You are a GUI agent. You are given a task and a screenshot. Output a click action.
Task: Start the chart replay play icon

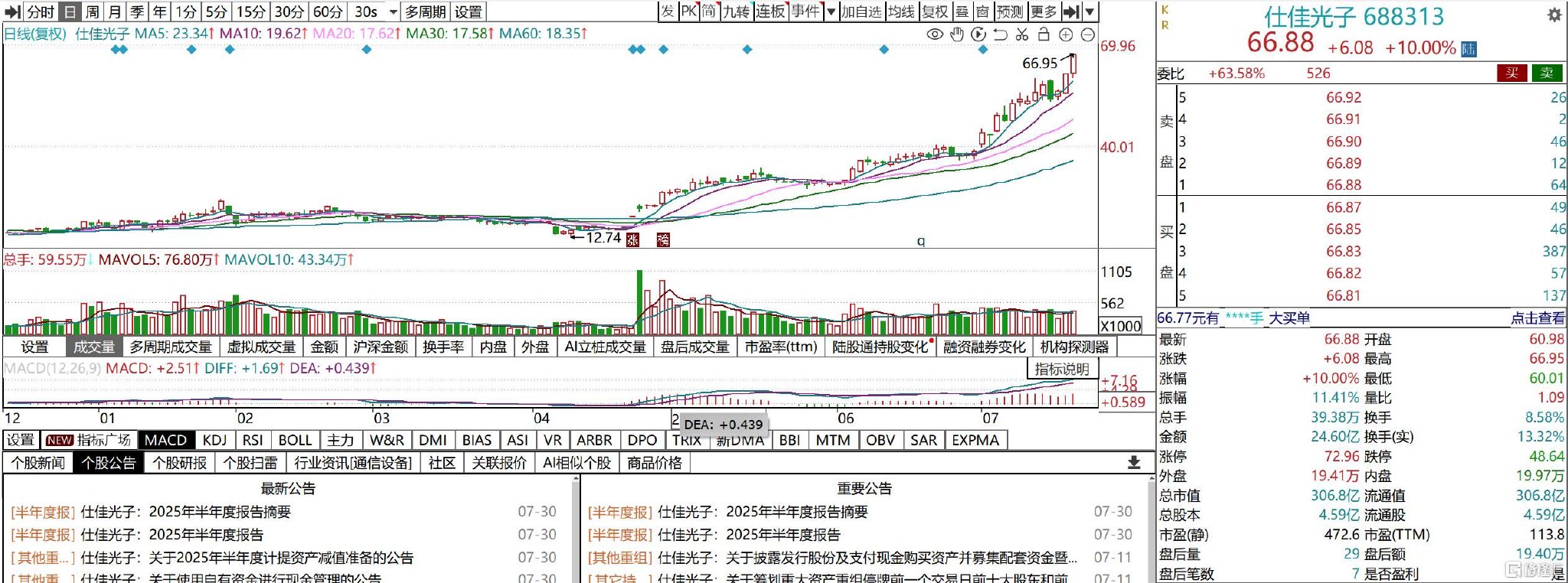pyautogui.click(x=978, y=34)
